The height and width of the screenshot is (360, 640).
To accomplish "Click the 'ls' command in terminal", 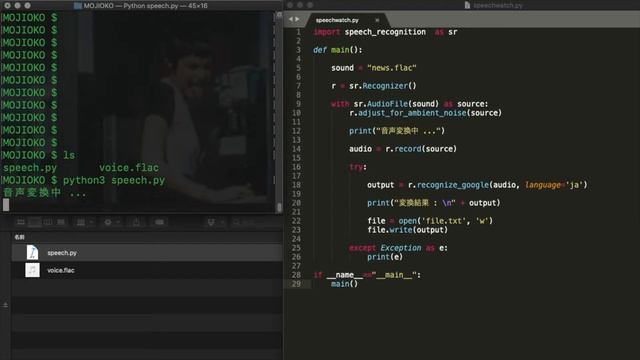I will click(69, 156).
